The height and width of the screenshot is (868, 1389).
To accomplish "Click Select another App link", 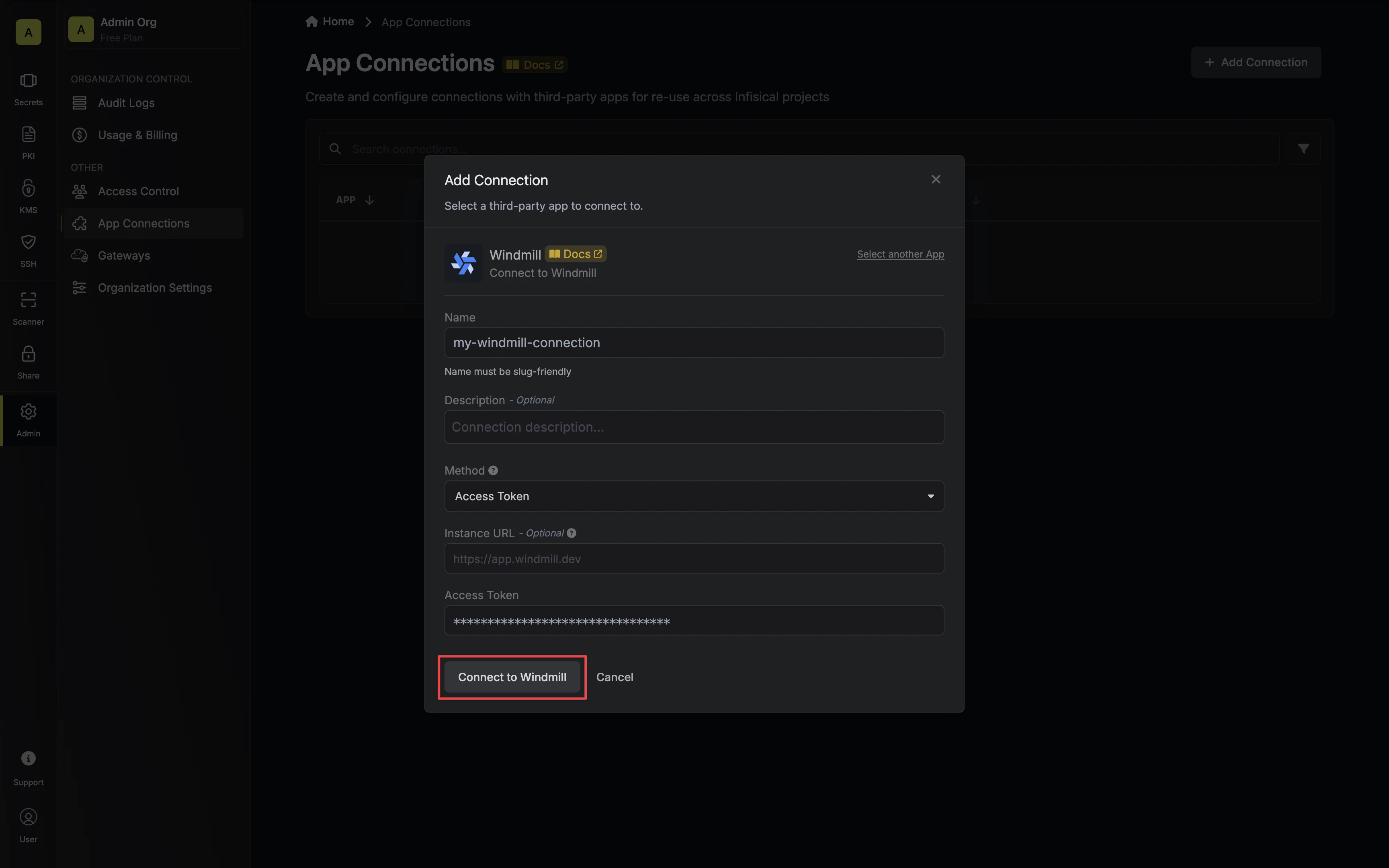I will pos(901,254).
